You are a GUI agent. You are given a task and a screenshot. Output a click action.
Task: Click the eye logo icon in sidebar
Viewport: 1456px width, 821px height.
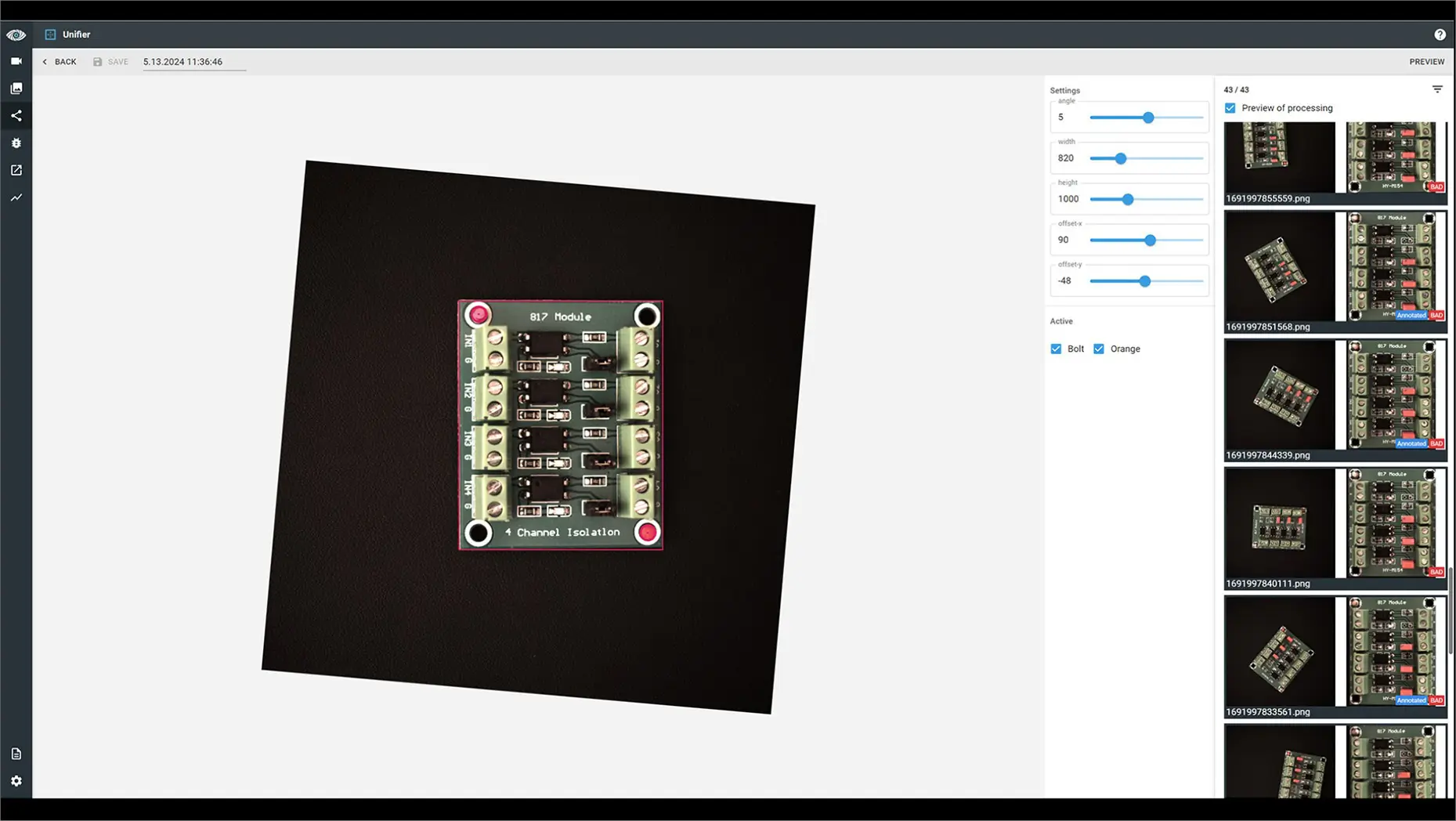point(16,34)
